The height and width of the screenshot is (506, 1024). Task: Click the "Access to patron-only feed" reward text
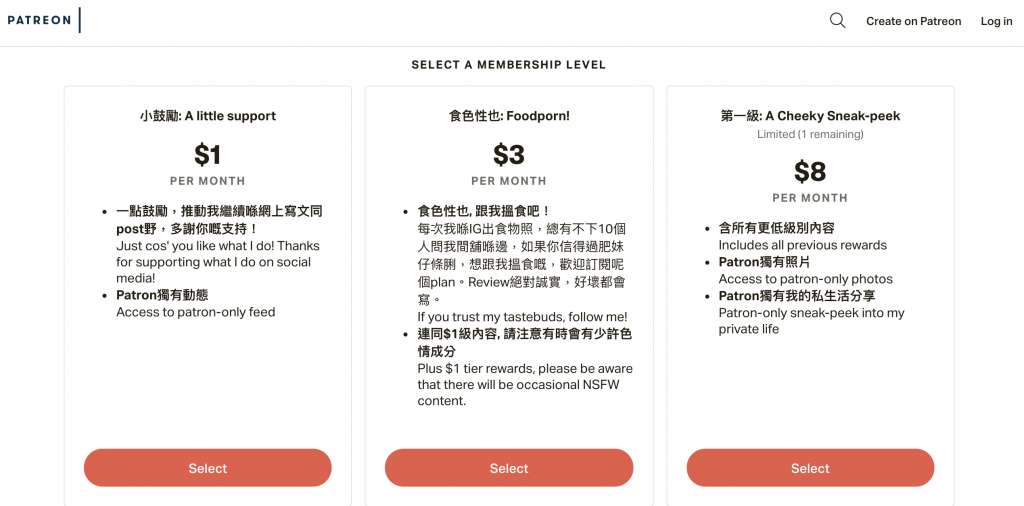tap(195, 312)
